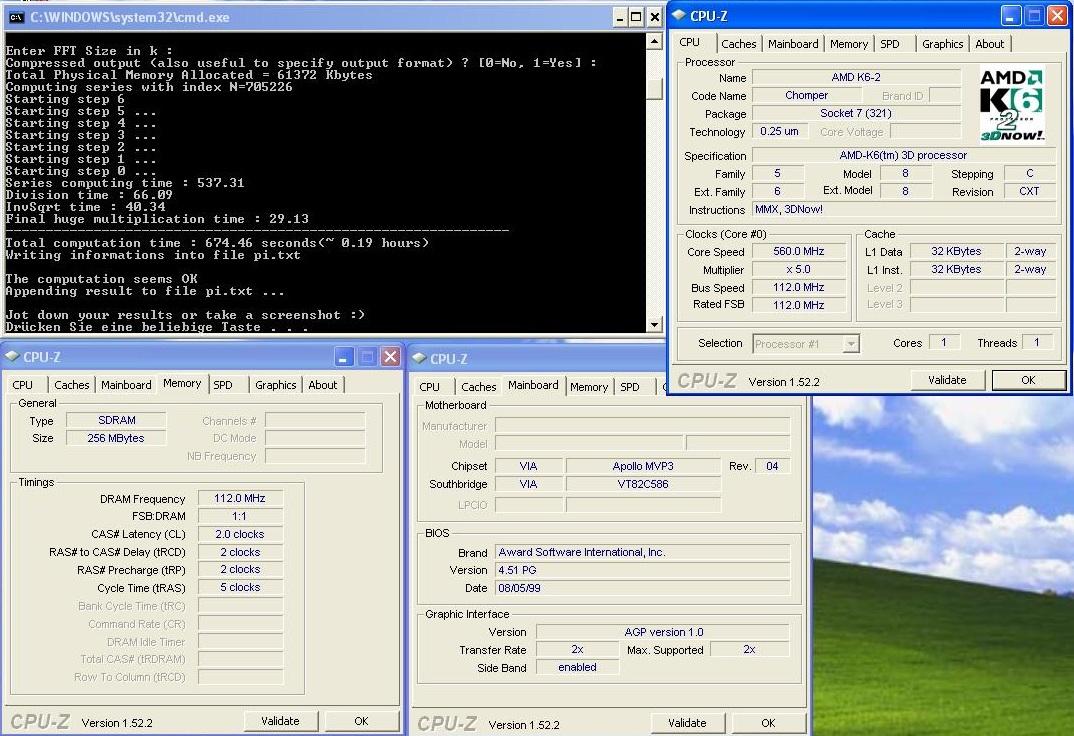Close the Memory CPU-Z window
This screenshot has height=736, width=1074.
(390, 357)
